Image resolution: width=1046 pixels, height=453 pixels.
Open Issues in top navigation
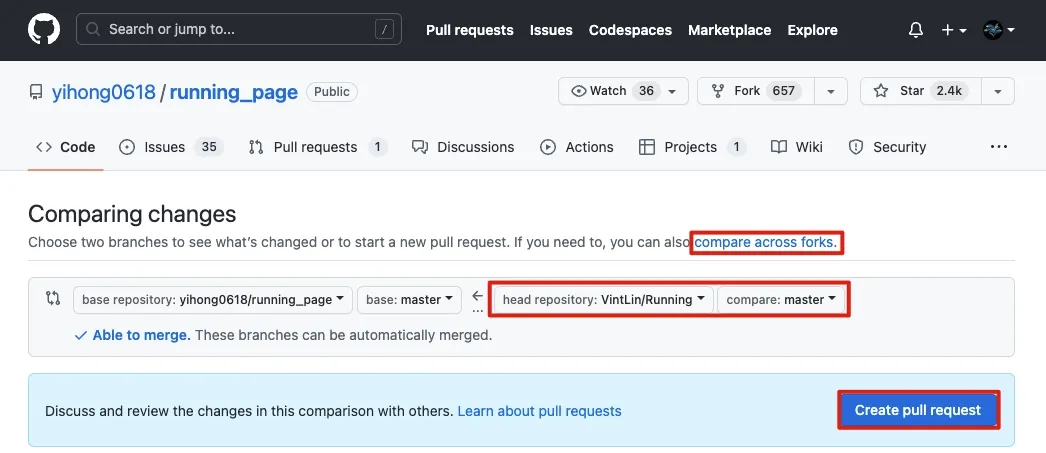pos(551,30)
